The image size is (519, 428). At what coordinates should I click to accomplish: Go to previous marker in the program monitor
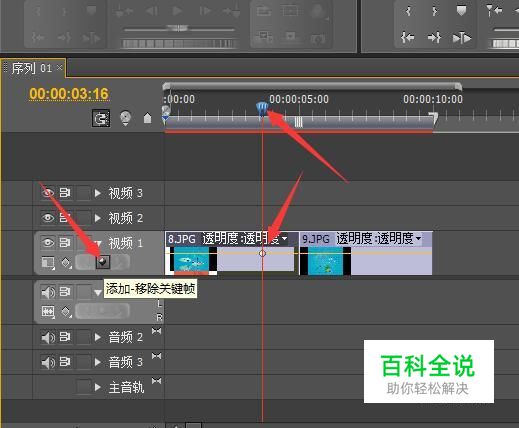pyautogui.click(x=495, y=11)
